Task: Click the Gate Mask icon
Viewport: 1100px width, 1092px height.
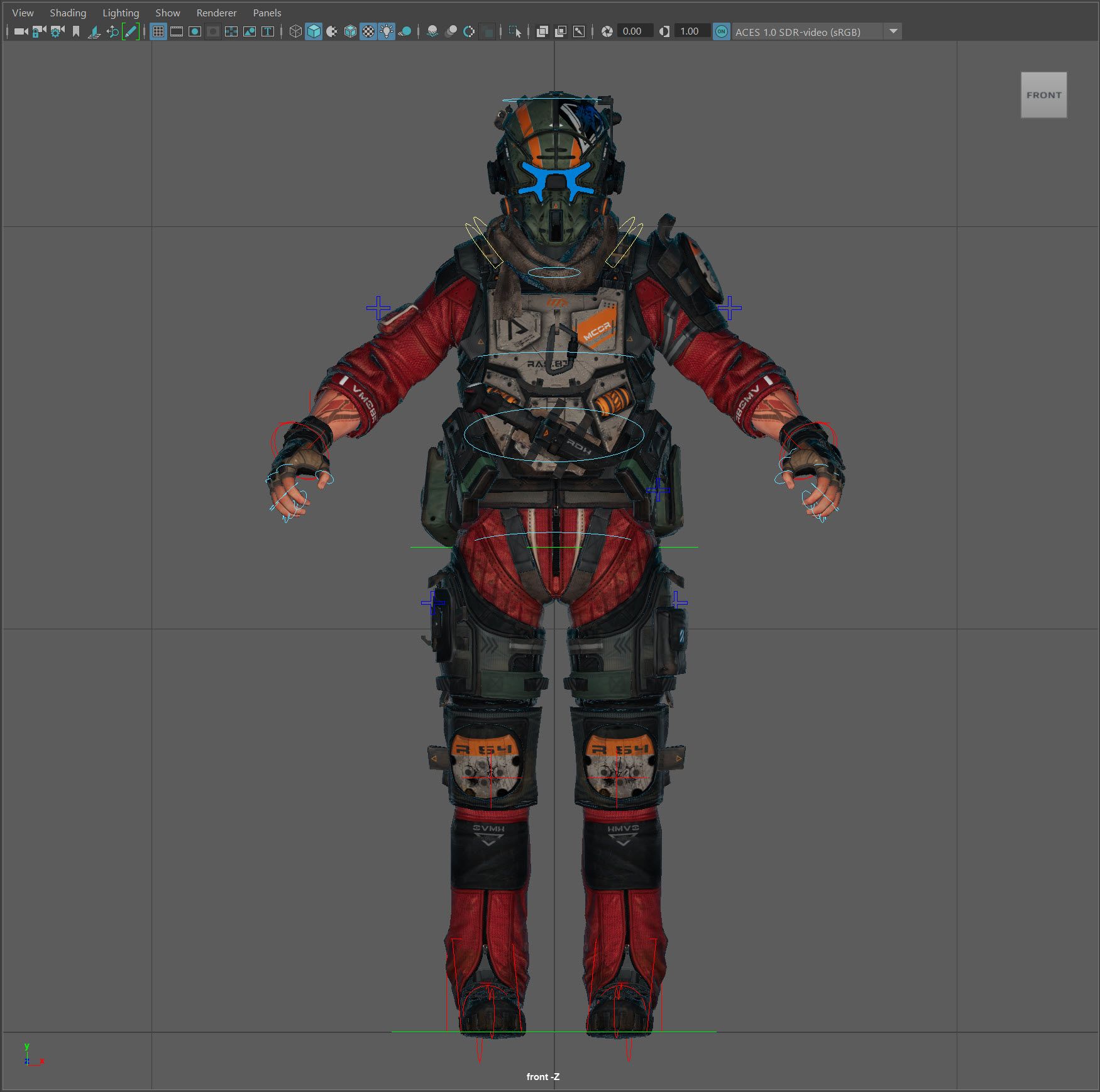Action: pos(213,31)
